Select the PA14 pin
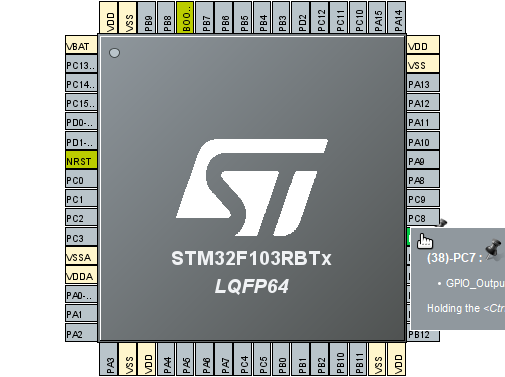The image size is (505, 377). [x=397, y=18]
